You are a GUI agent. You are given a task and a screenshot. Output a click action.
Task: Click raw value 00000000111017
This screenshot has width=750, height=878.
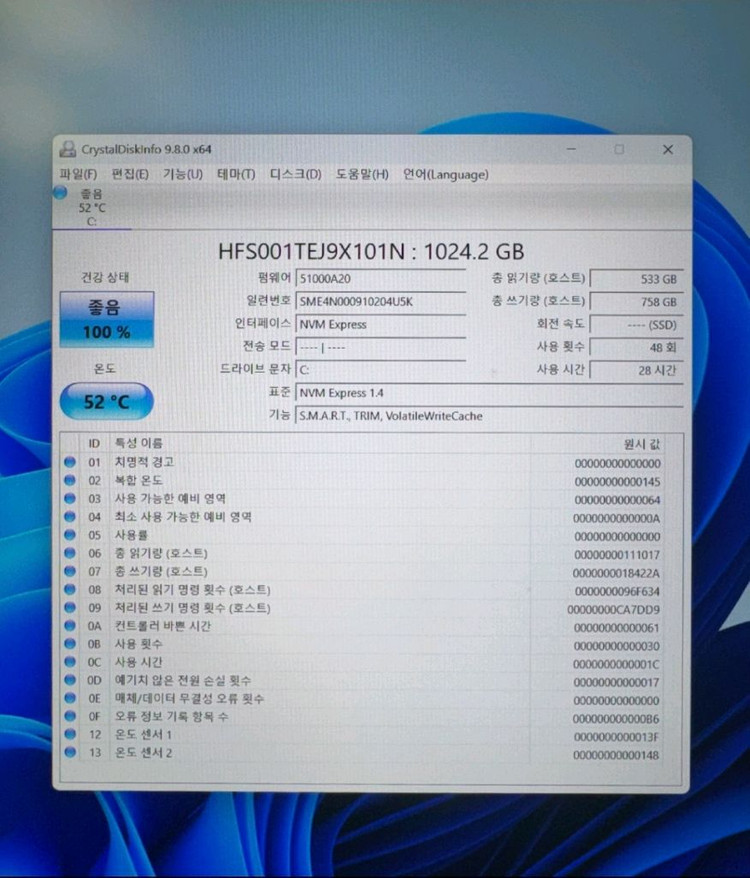tap(617, 555)
